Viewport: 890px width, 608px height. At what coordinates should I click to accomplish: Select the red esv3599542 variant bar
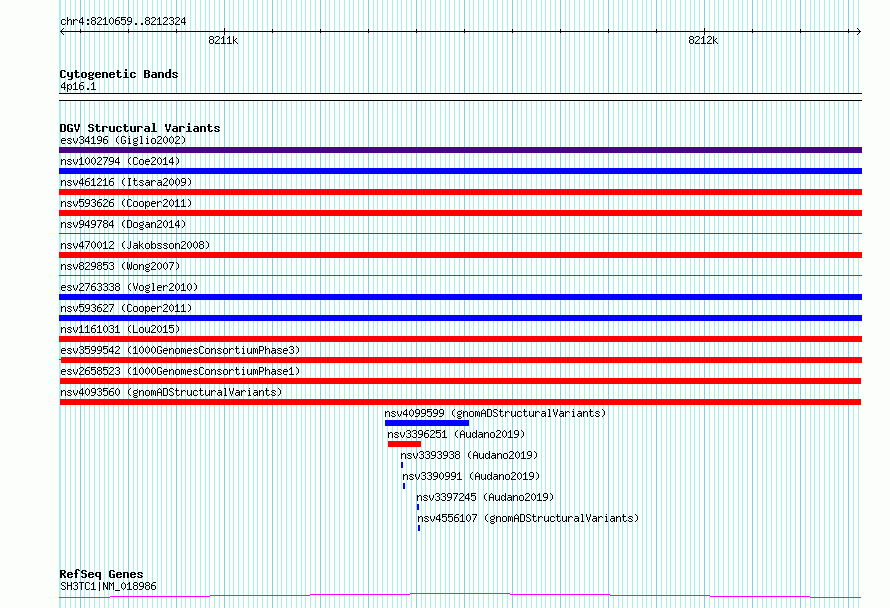pos(460,360)
